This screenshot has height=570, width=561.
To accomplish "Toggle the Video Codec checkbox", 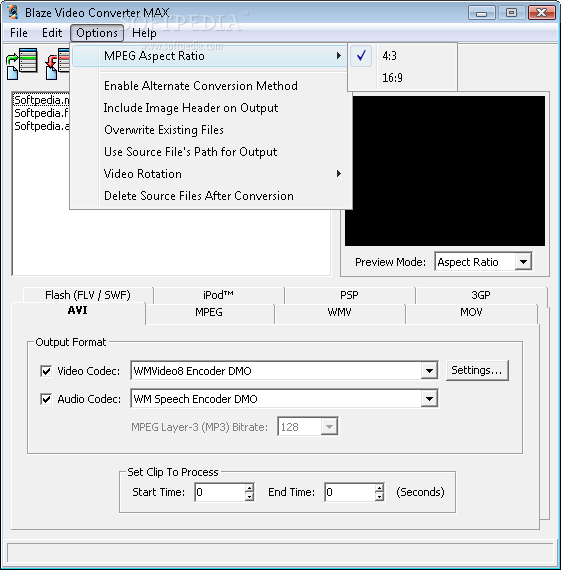I will tap(46, 371).
